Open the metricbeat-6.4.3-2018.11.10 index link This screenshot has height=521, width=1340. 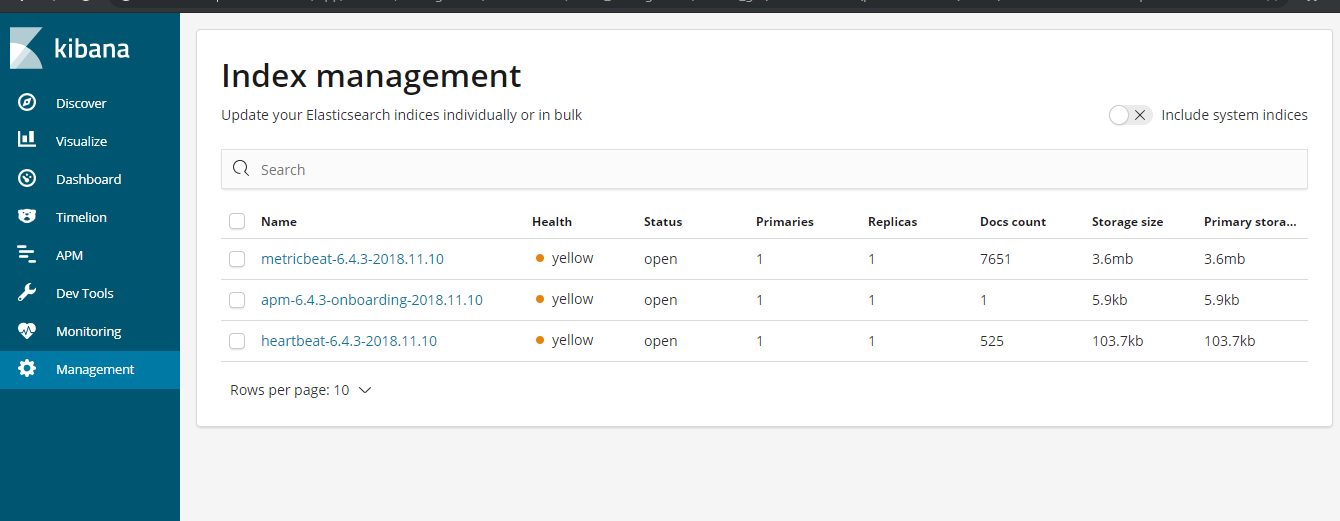(x=352, y=259)
